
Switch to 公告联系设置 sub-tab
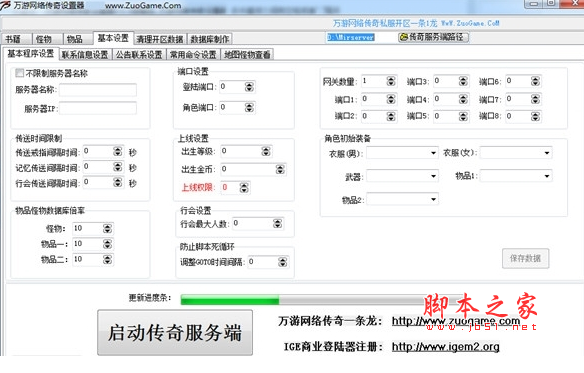pyautogui.click(x=139, y=55)
